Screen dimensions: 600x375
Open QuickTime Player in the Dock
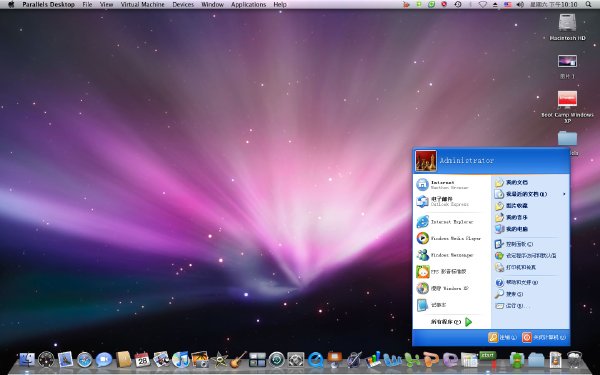(315, 360)
